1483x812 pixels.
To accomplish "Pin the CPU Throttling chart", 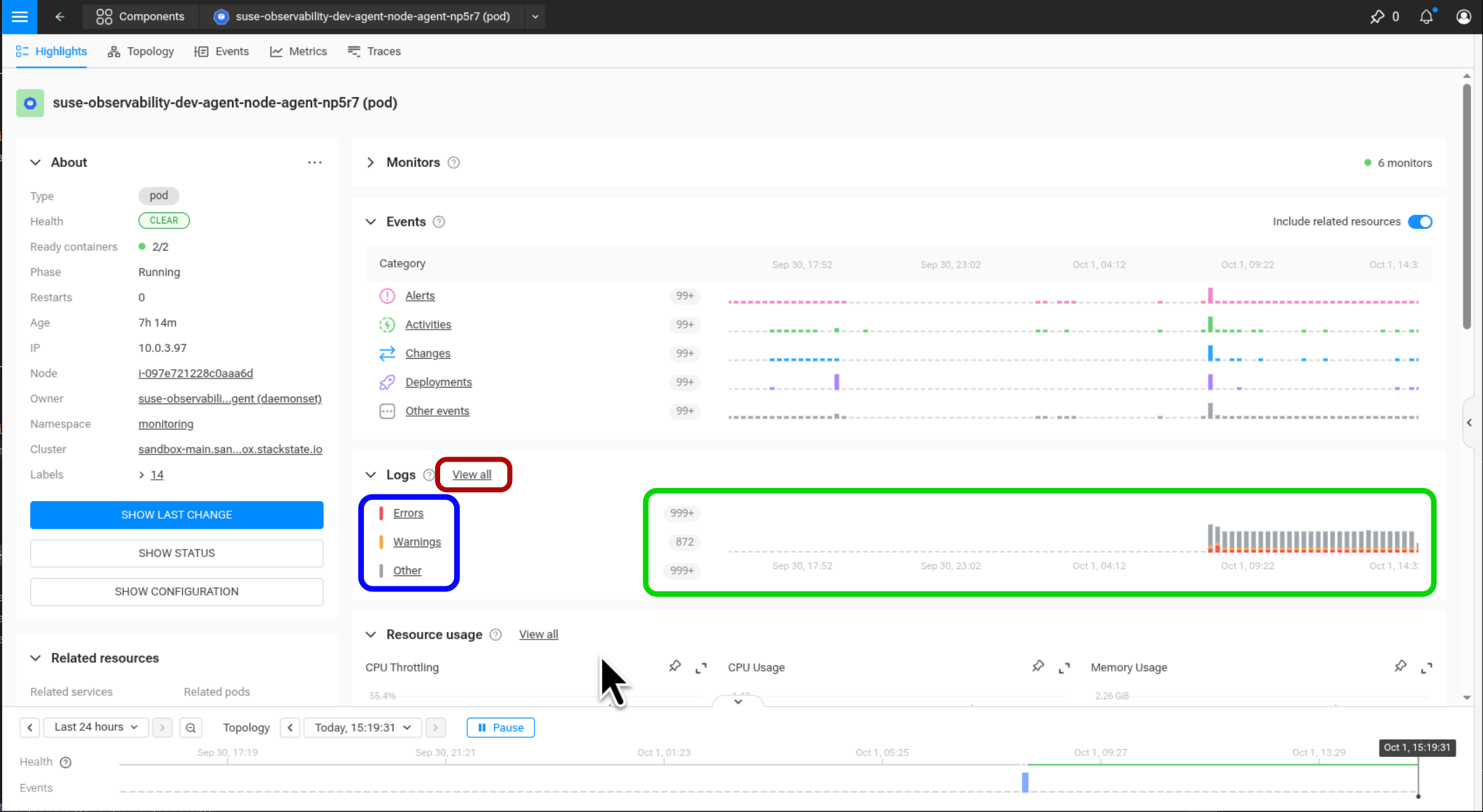I will click(674, 666).
